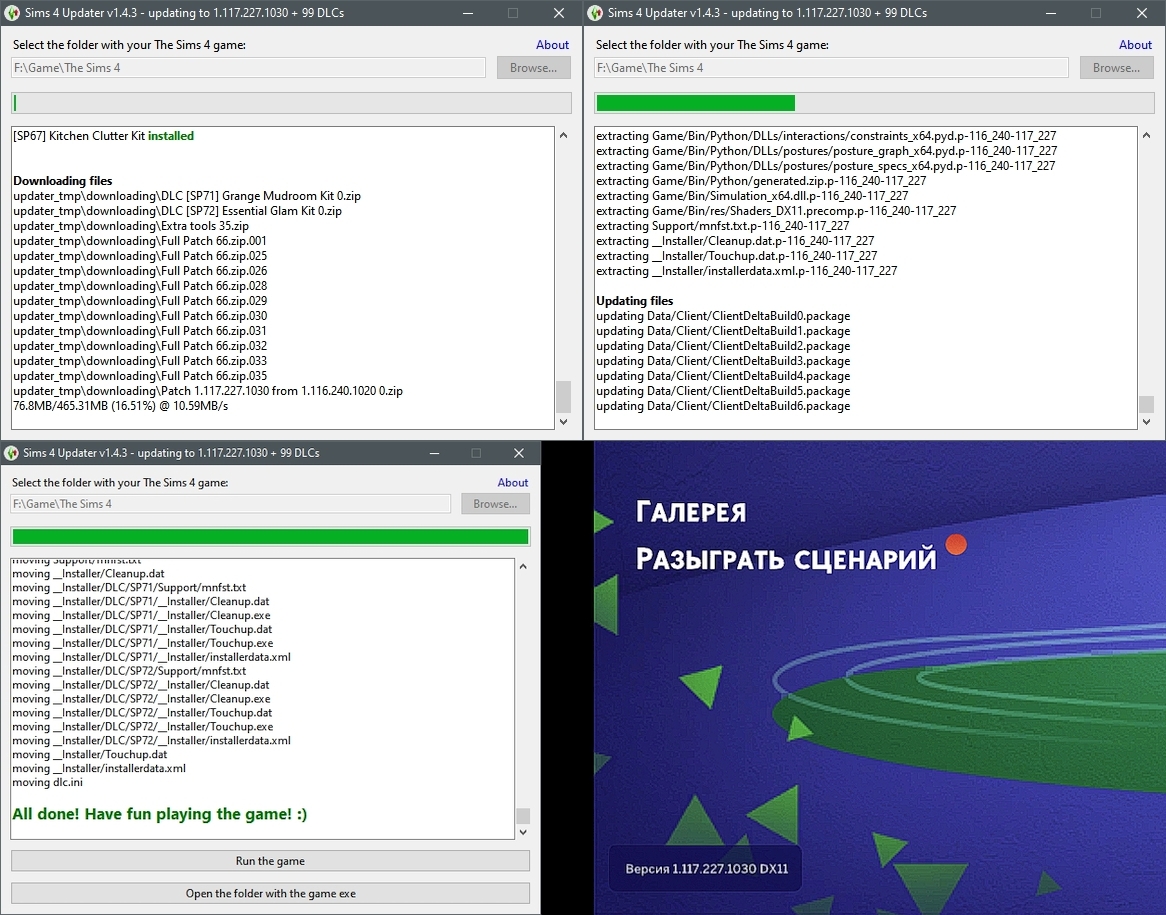Close the top-right updater window
Viewport: 1166px width, 915px height.
(x=1141, y=13)
